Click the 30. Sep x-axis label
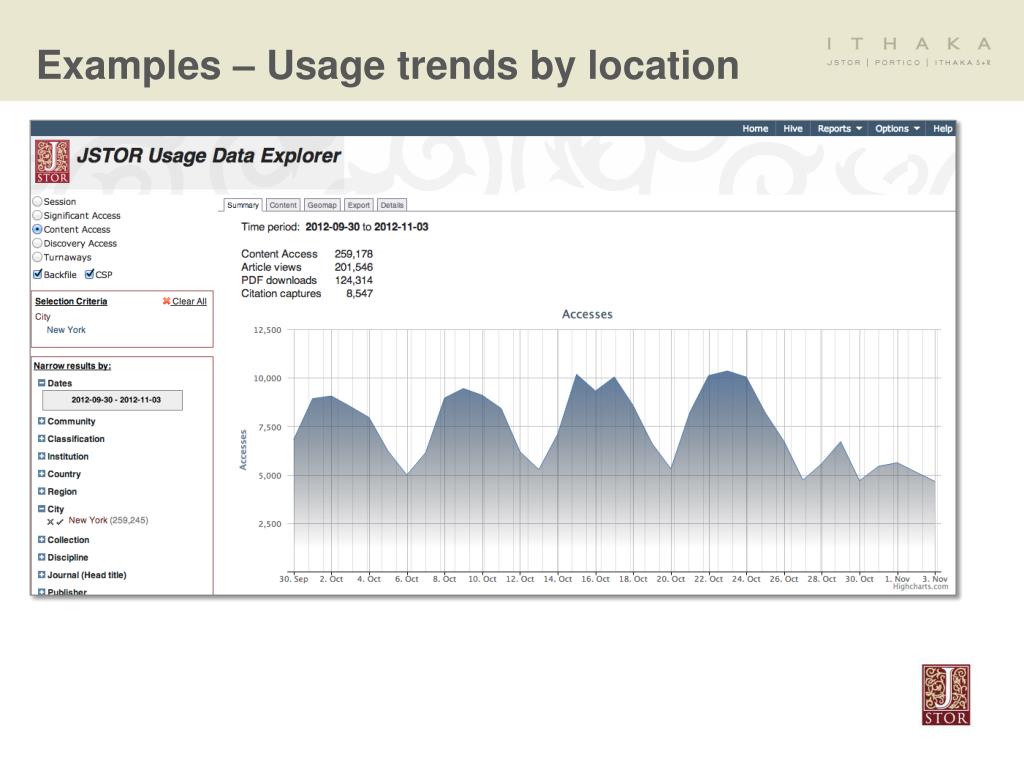 (x=293, y=579)
